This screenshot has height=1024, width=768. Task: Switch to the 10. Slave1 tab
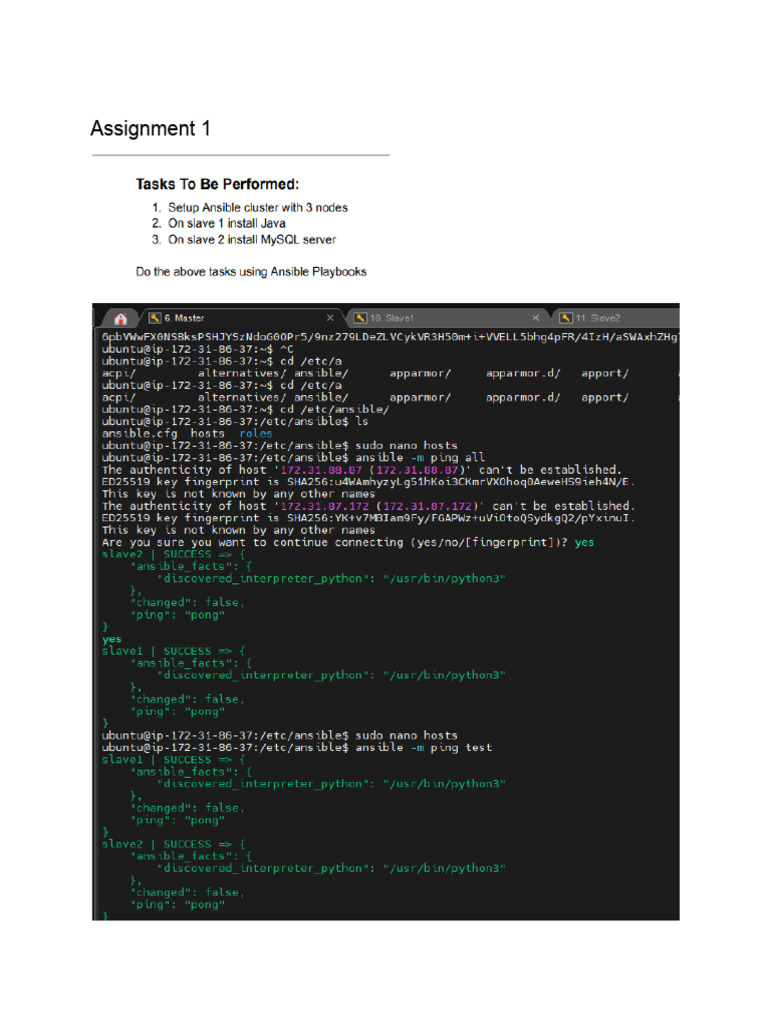pyautogui.click(x=448, y=318)
